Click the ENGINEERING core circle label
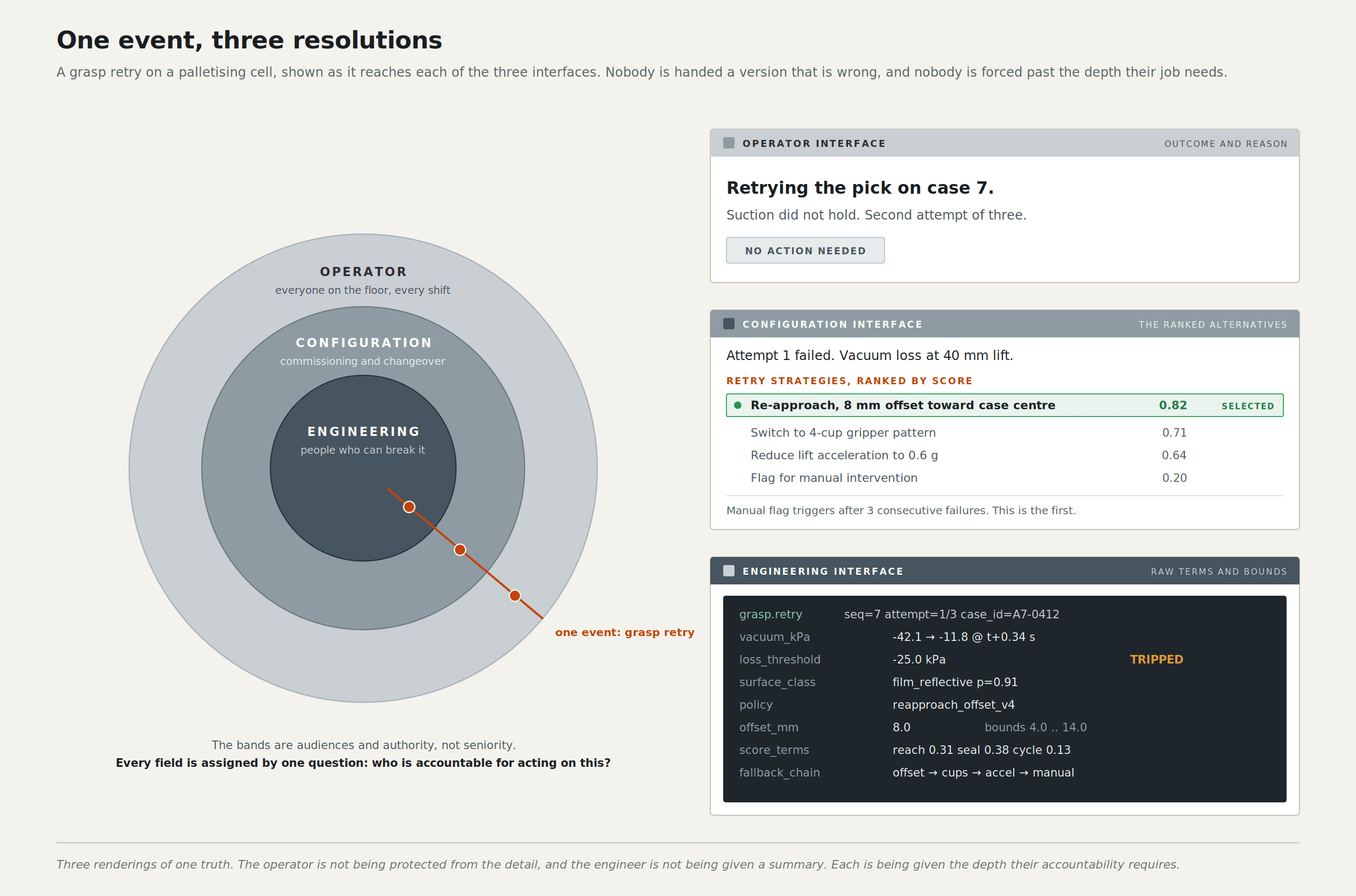The image size is (1356, 896). (x=363, y=432)
